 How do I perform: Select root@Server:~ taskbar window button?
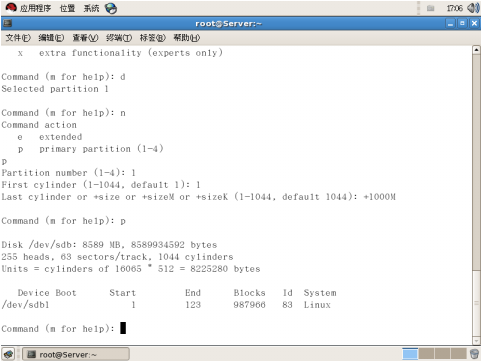tap(76, 354)
